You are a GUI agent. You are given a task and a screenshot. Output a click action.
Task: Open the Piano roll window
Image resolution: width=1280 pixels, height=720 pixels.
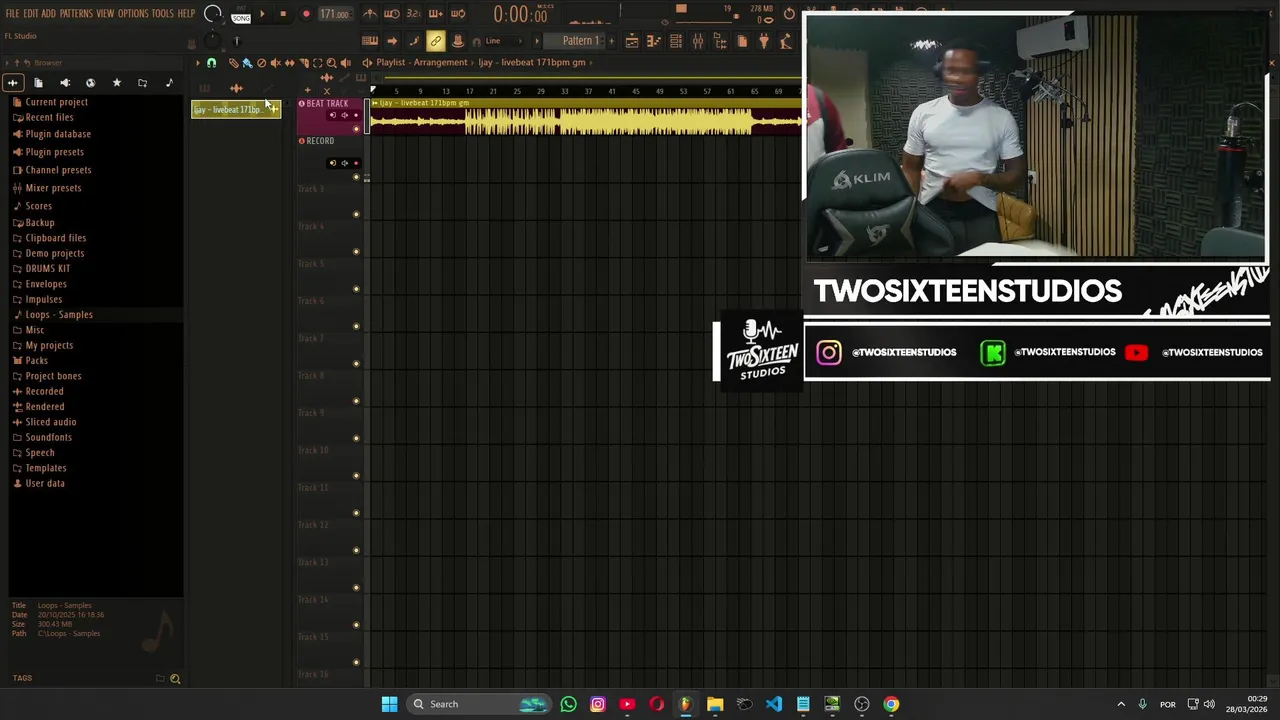(x=654, y=41)
